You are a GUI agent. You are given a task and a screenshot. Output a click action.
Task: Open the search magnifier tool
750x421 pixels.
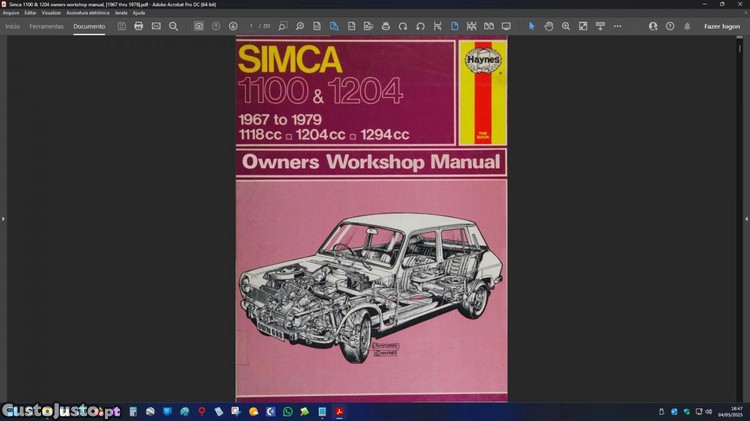tap(173, 26)
